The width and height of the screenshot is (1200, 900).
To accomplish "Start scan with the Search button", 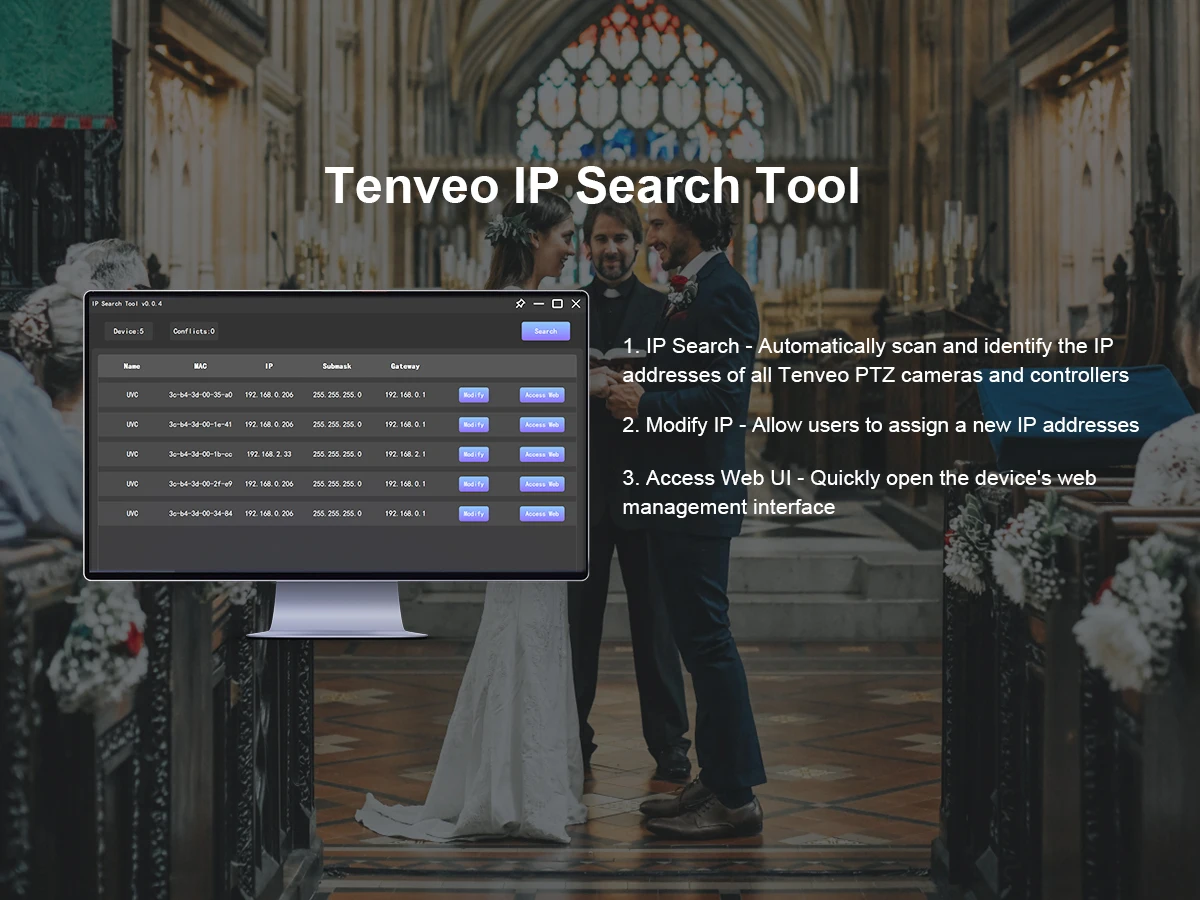I will [546, 331].
